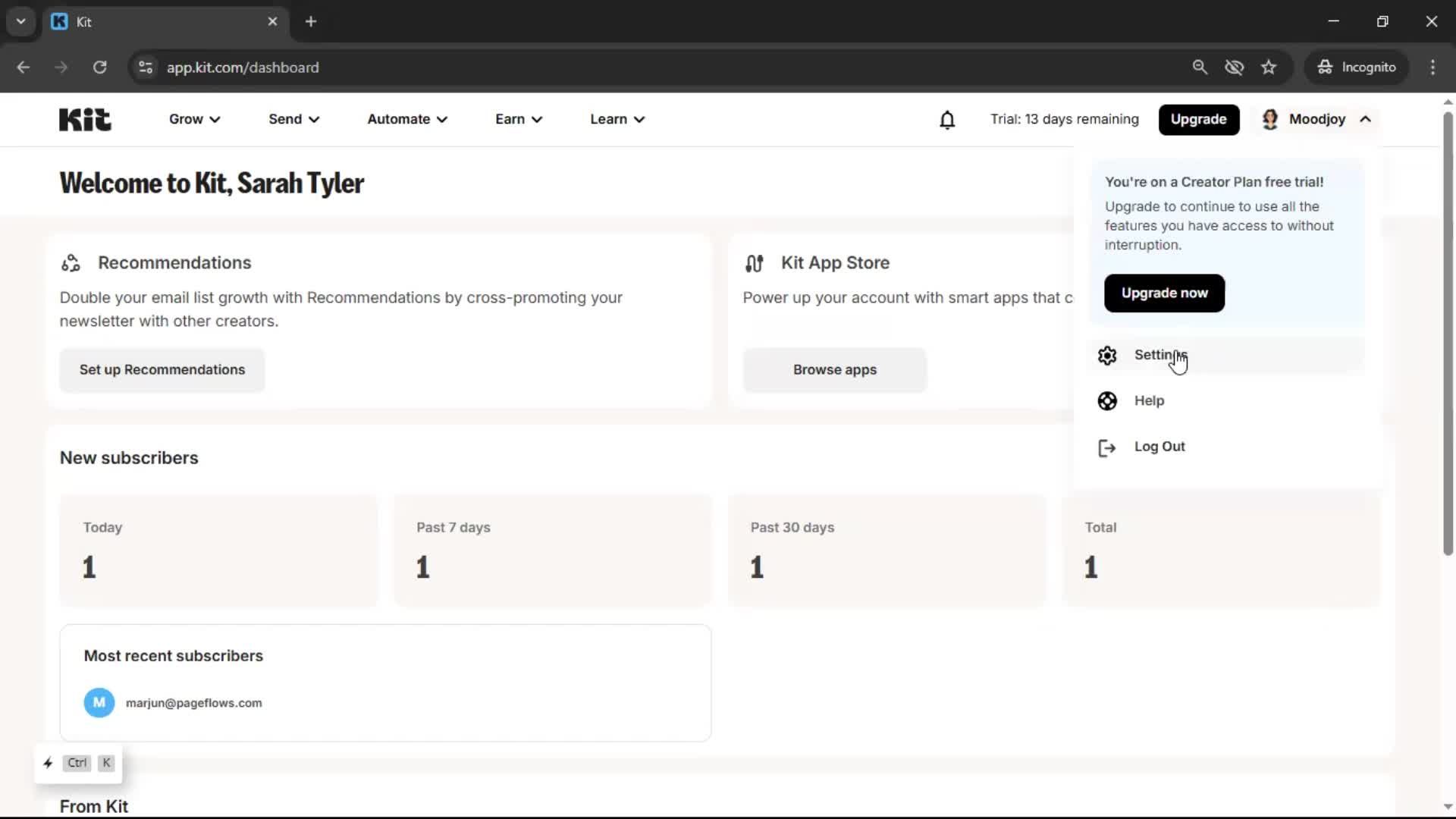This screenshot has width=1456, height=819.
Task: Bookmark this page with star icon
Action: coord(1269,67)
